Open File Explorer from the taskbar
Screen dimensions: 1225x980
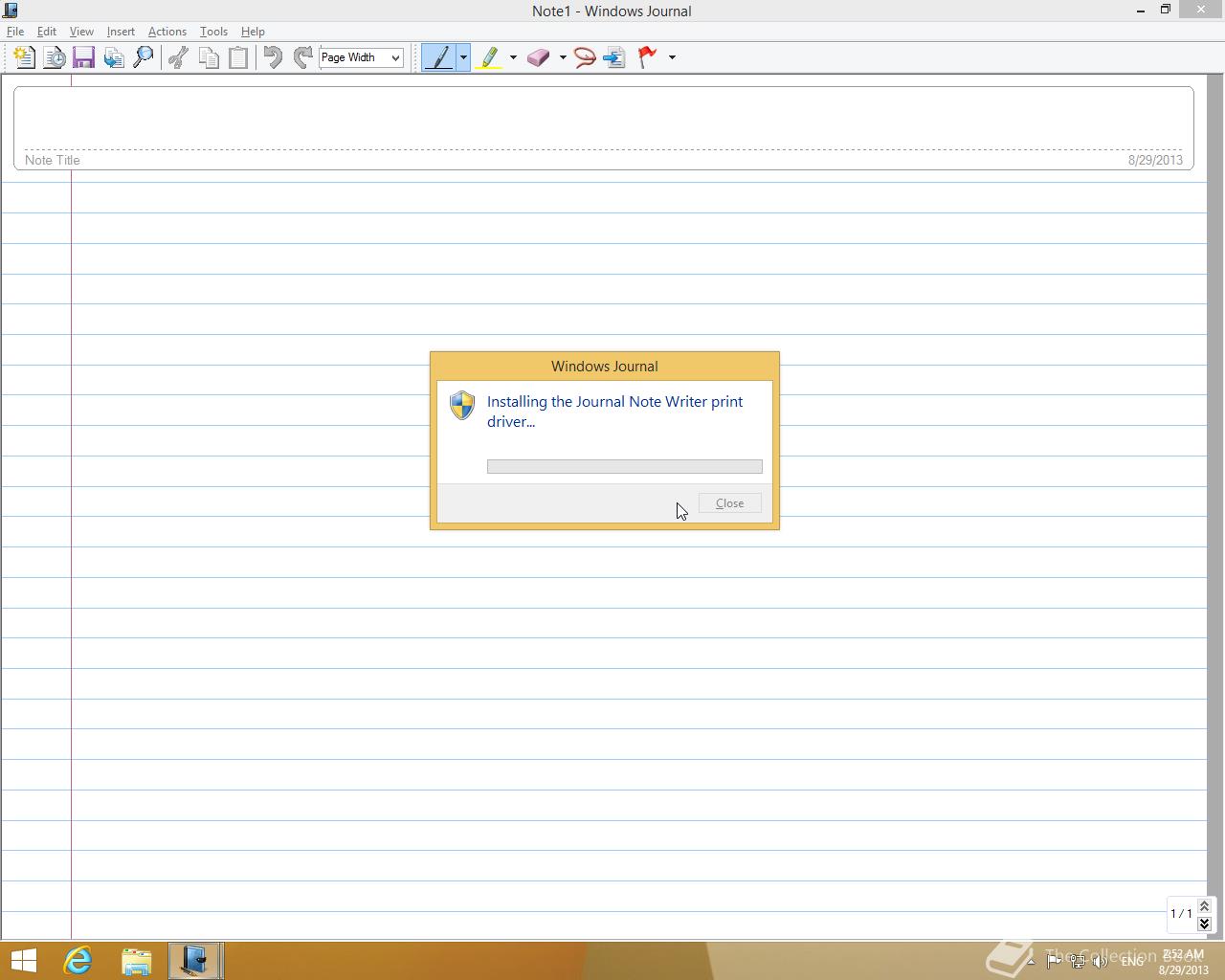(x=137, y=961)
